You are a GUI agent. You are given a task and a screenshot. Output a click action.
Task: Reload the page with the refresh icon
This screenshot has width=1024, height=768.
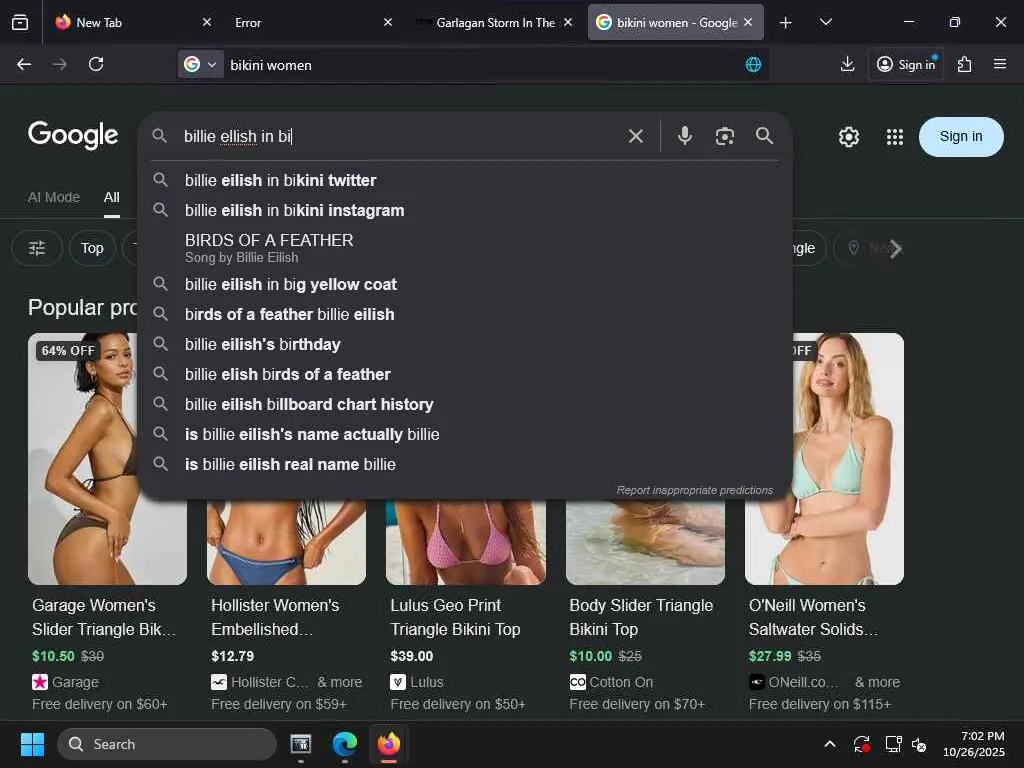[x=96, y=64]
